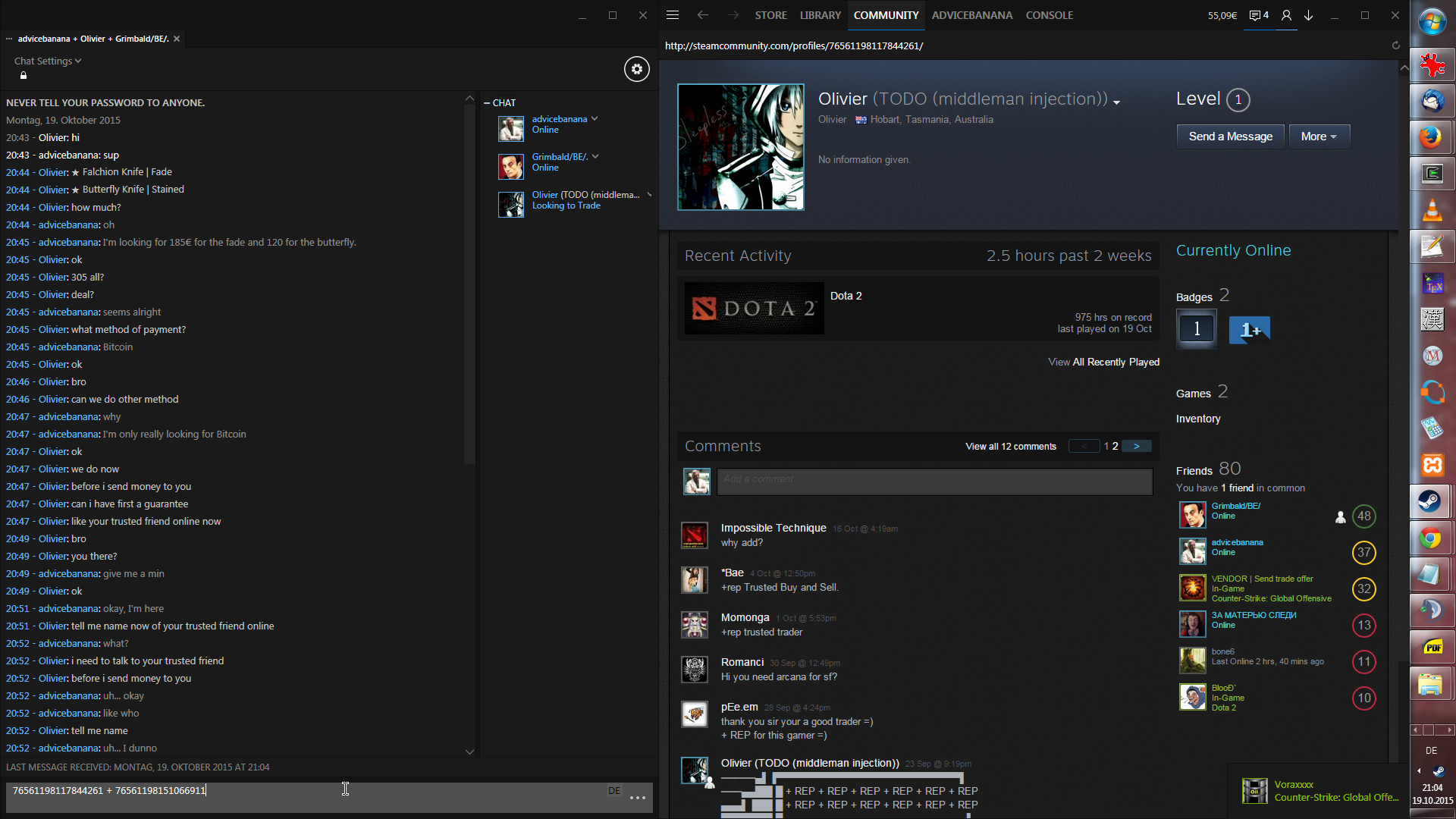Image resolution: width=1456 pixels, height=819 pixels.
Task: Click the Add a comment field
Action: (x=934, y=480)
